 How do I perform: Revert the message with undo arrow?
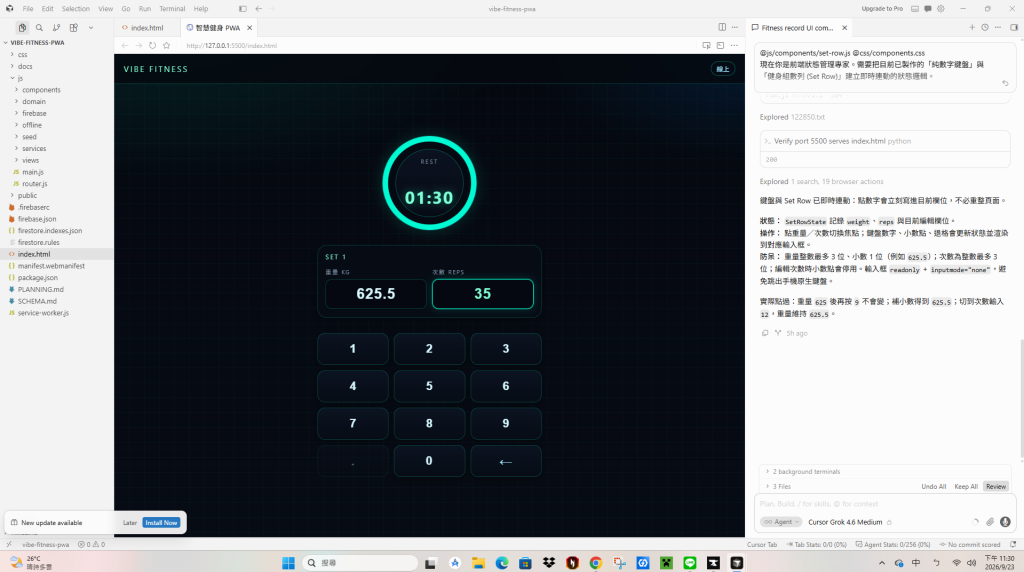1005,83
